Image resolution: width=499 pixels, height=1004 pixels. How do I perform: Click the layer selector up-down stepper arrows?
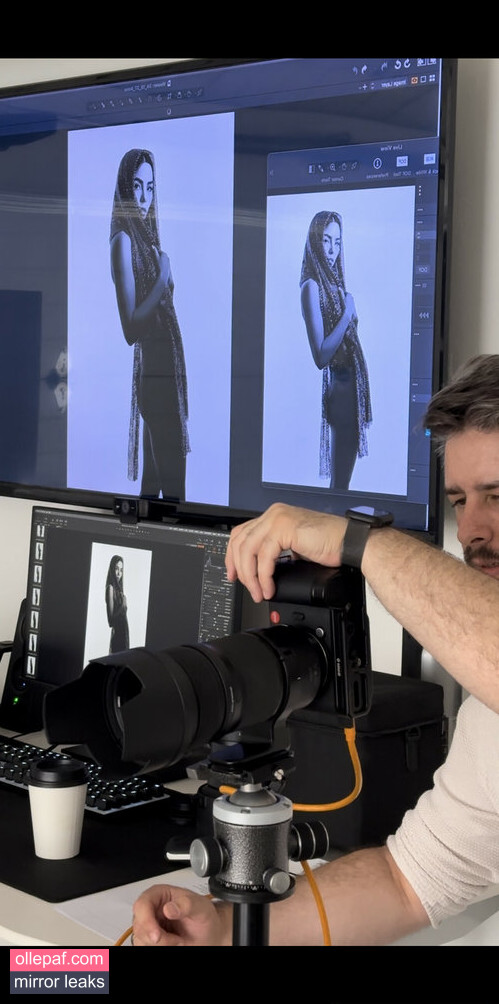click(x=372, y=86)
